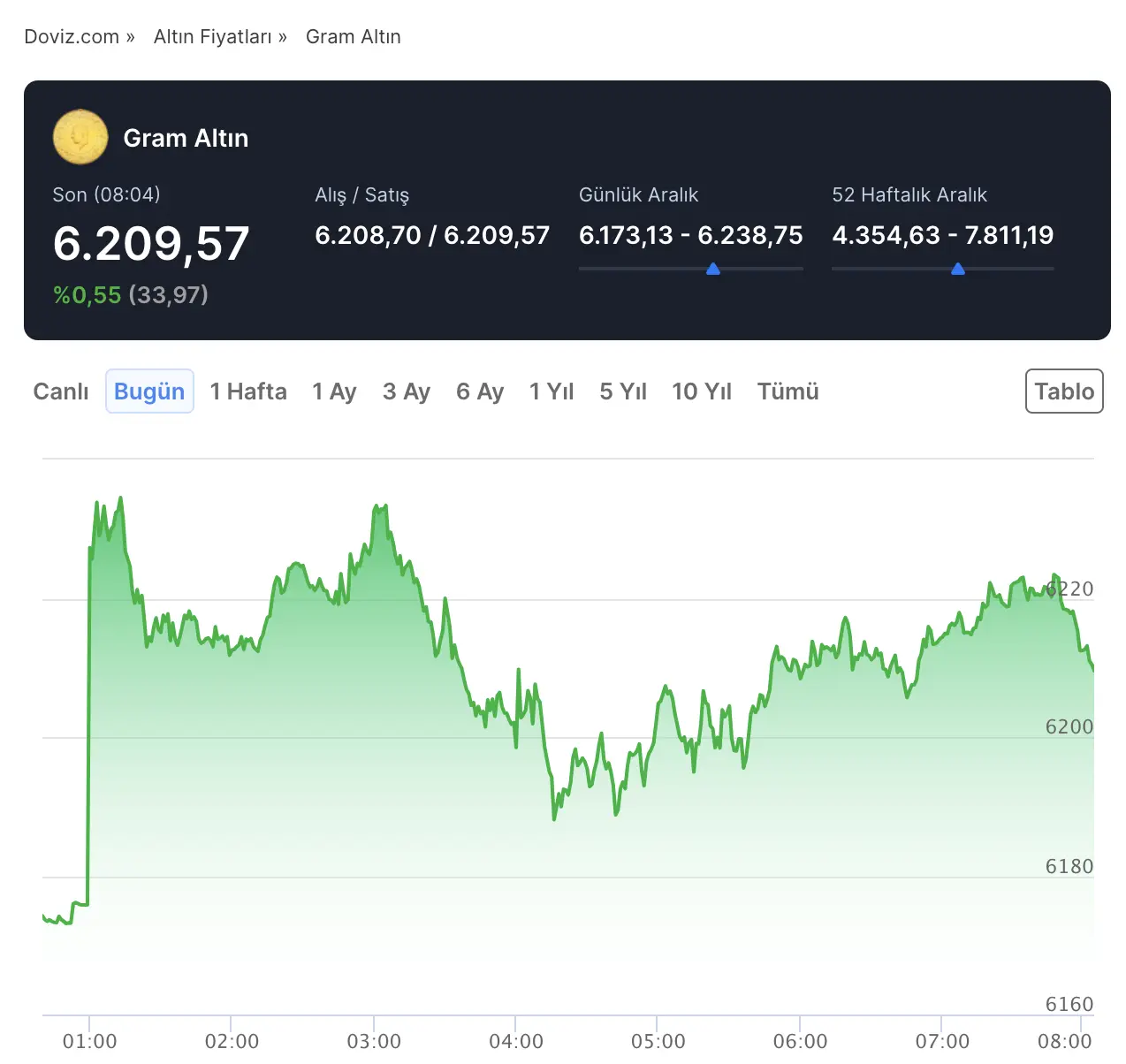Screen dimensions: 1126x1064
Task: Click the 04:00 tick on time axis
Action: [516, 1041]
